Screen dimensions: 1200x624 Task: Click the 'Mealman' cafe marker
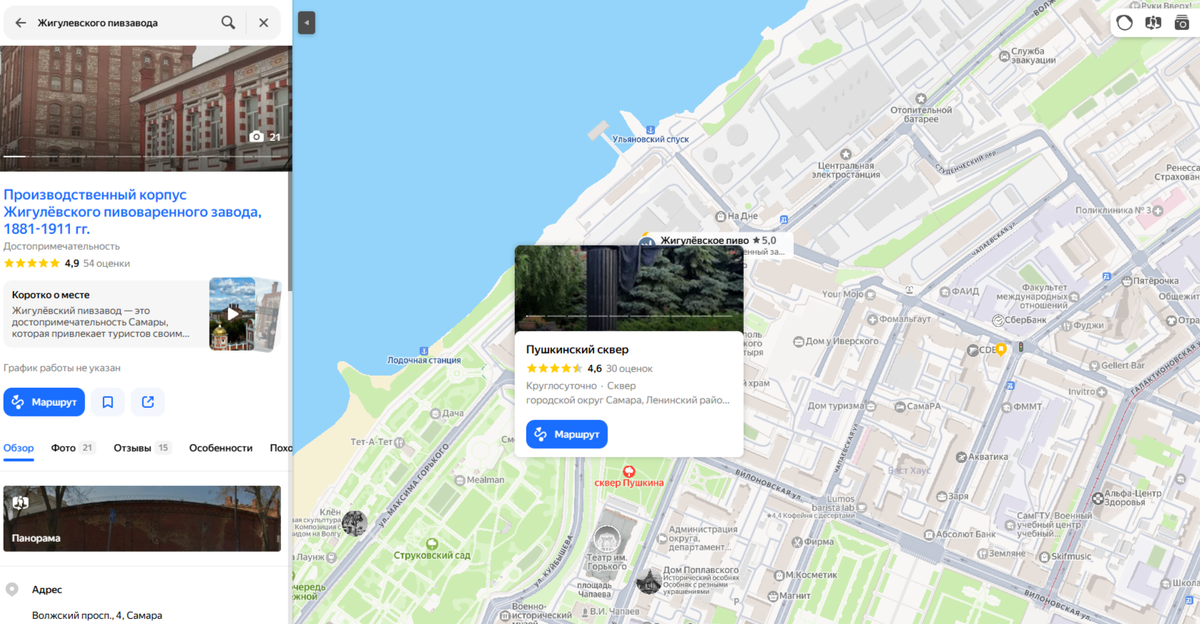coord(459,480)
